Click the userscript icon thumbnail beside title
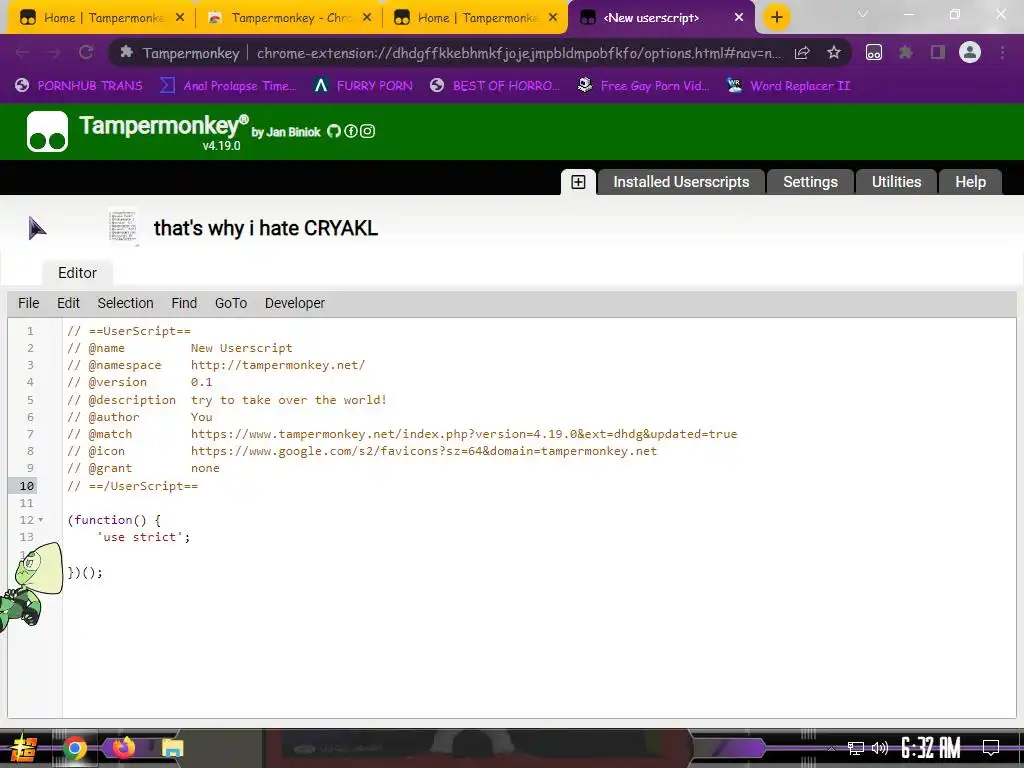 click(123, 227)
